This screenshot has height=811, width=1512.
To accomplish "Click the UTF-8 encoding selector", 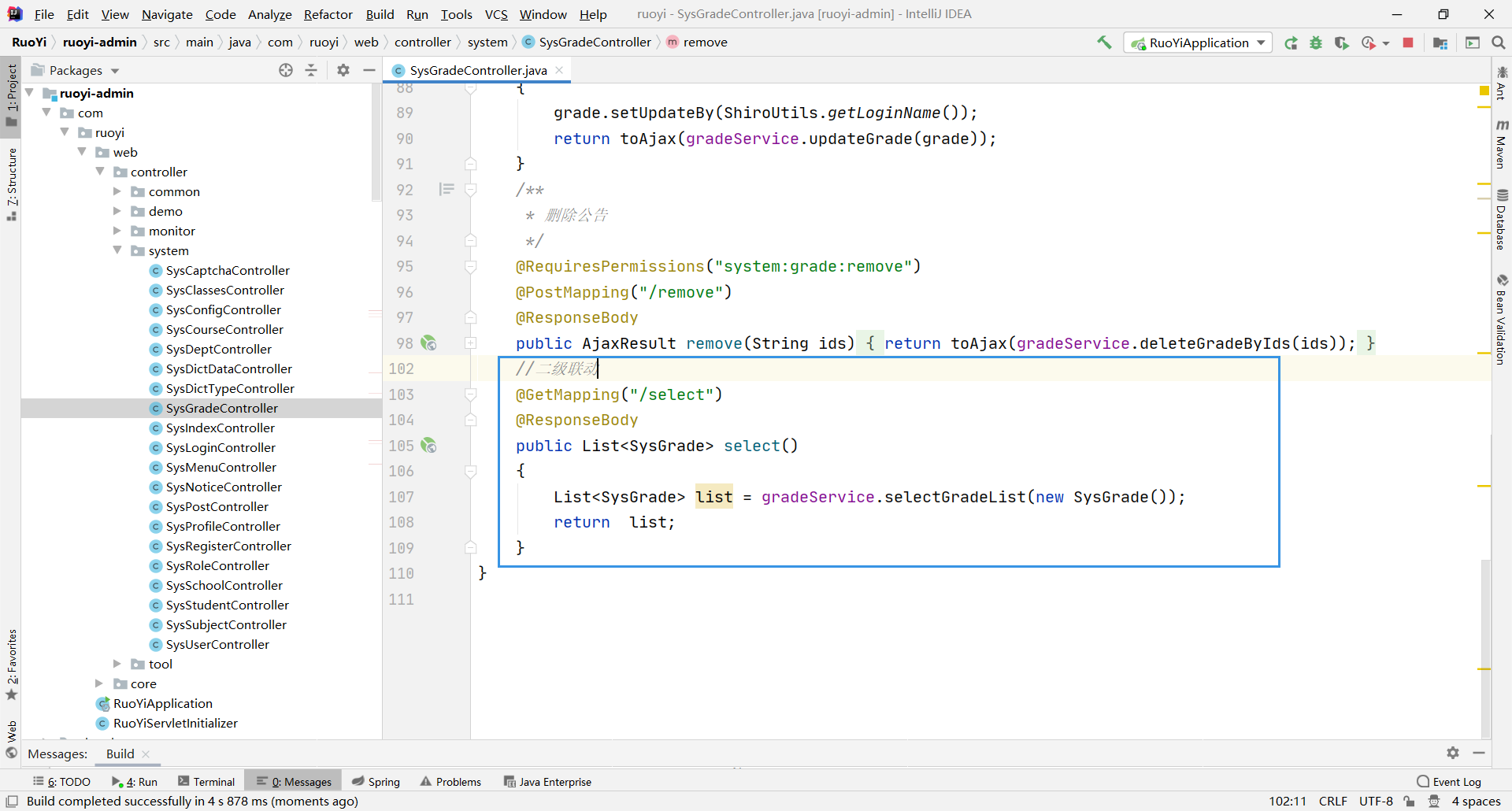I will pos(1375,801).
